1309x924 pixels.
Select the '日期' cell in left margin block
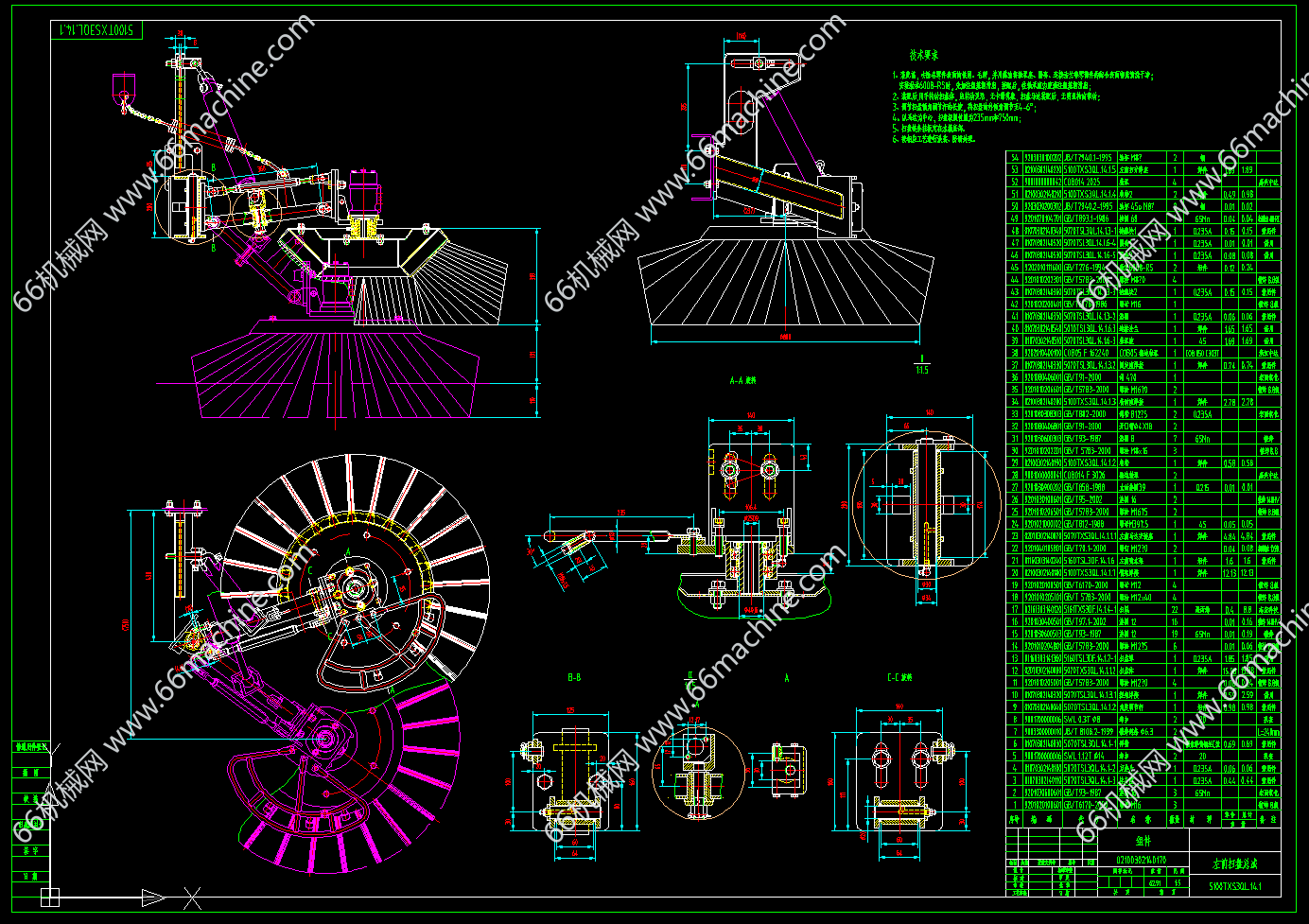point(31,877)
